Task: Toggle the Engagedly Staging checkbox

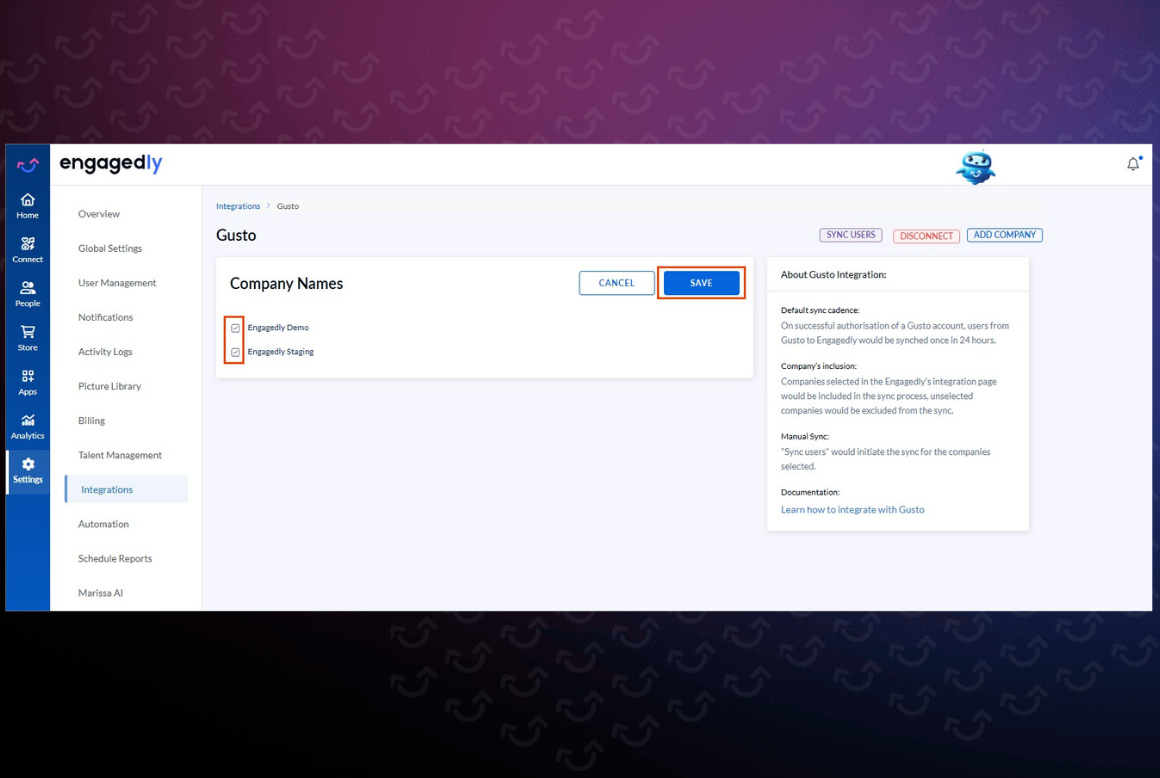Action: pyautogui.click(x=235, y=352)
